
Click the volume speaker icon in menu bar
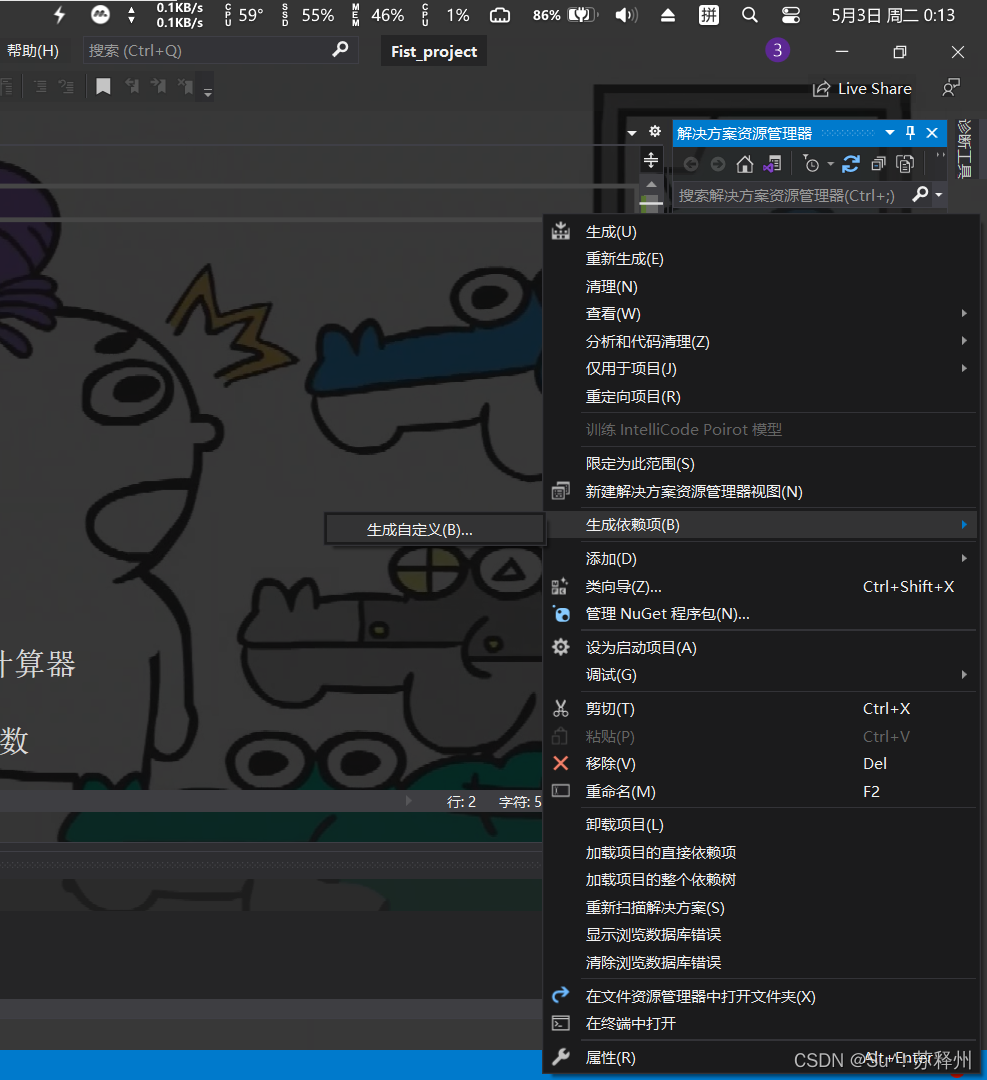[x=625, y=15]
